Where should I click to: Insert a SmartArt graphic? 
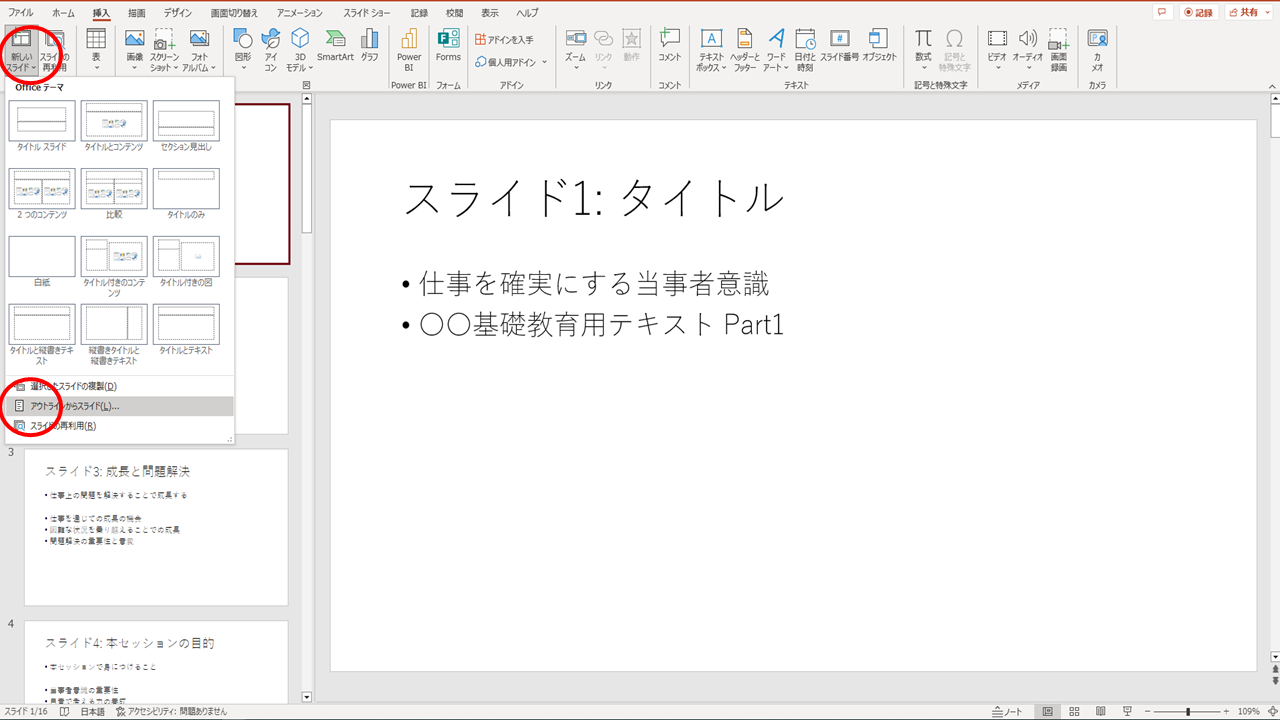336,46
